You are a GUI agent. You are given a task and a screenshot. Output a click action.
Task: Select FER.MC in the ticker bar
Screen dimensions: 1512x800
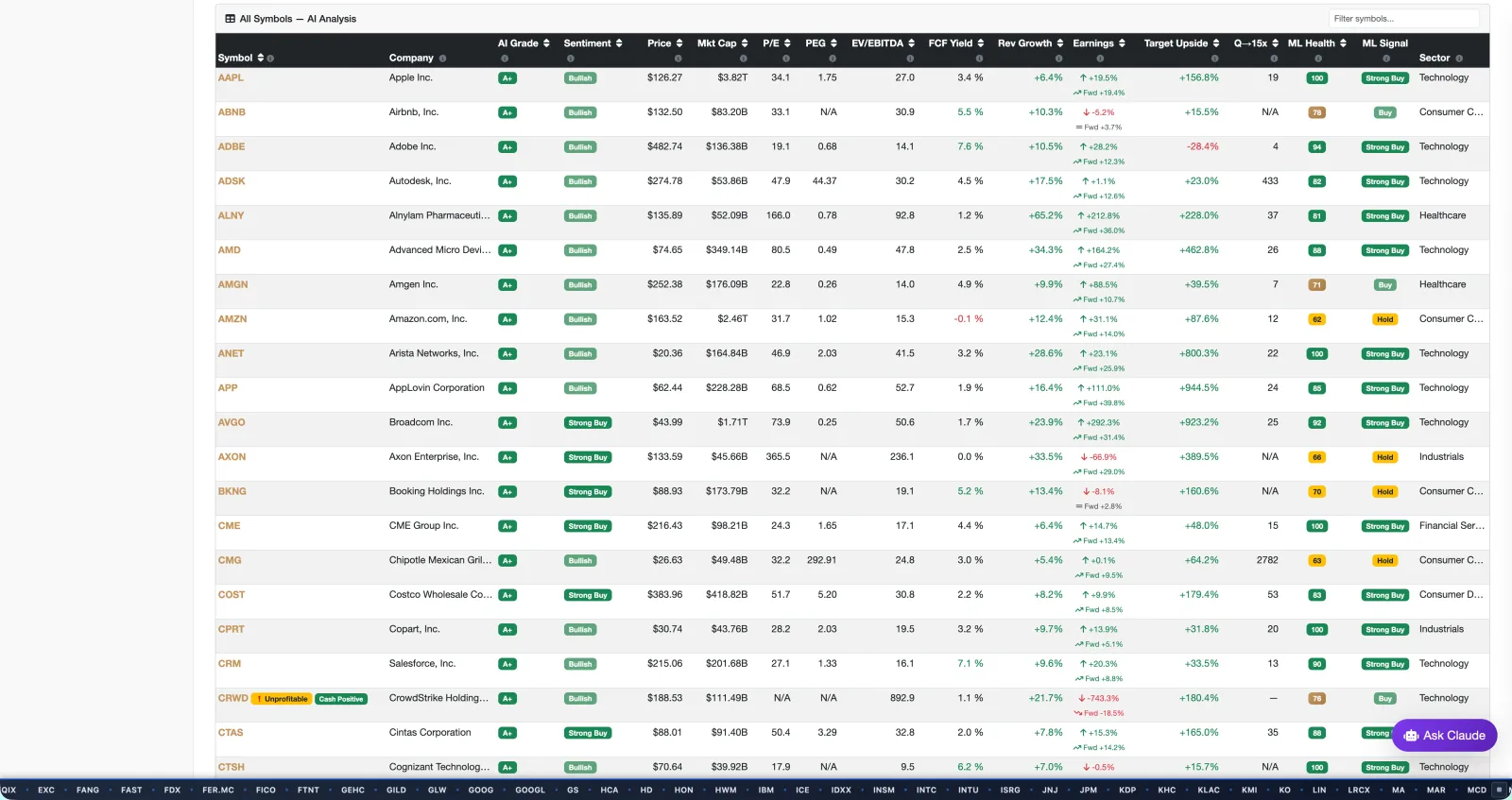(x=218, y=790)
